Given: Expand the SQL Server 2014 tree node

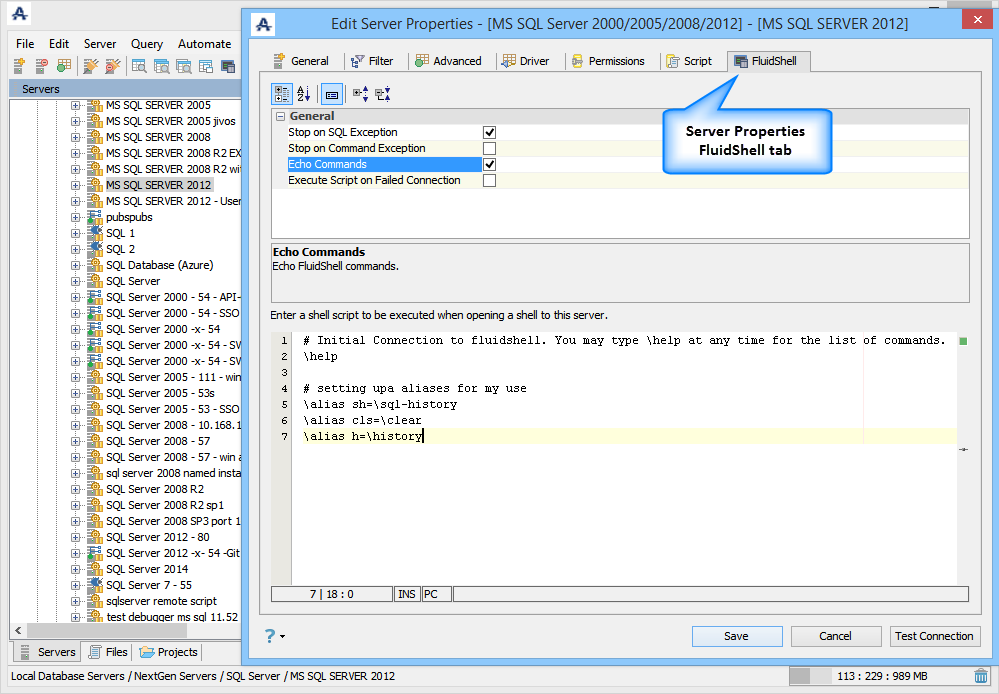Looking at the screenshot, I should (76, 569).
